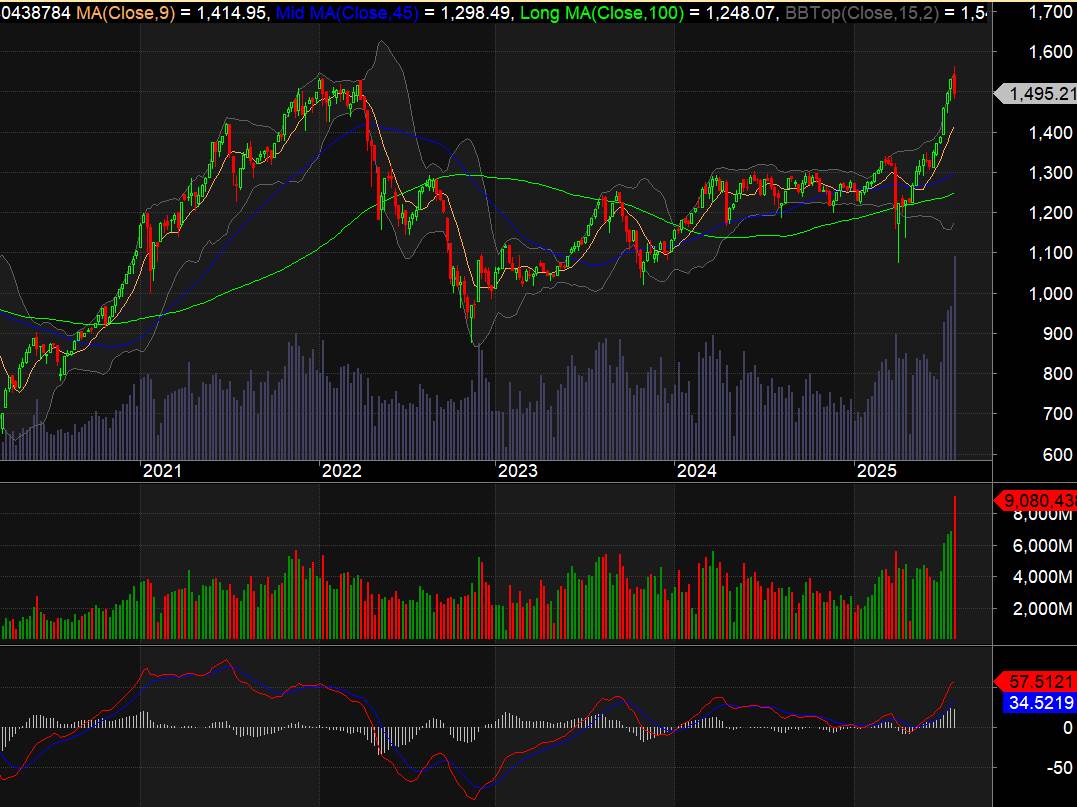The width and height of the screenshot is (1077, 807).
Task: Click the 1,000 price axis label
Action: [x=1050, y=294]
